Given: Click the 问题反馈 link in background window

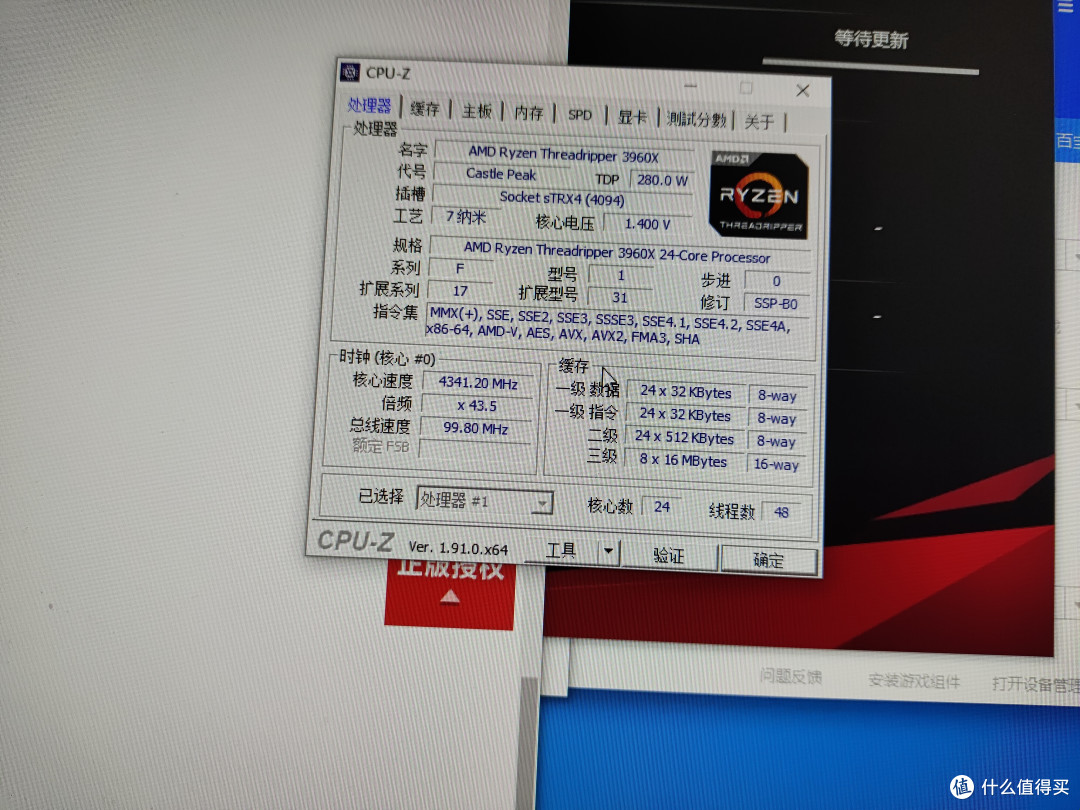Looking at the screenshot, I should tap(790, 676).
